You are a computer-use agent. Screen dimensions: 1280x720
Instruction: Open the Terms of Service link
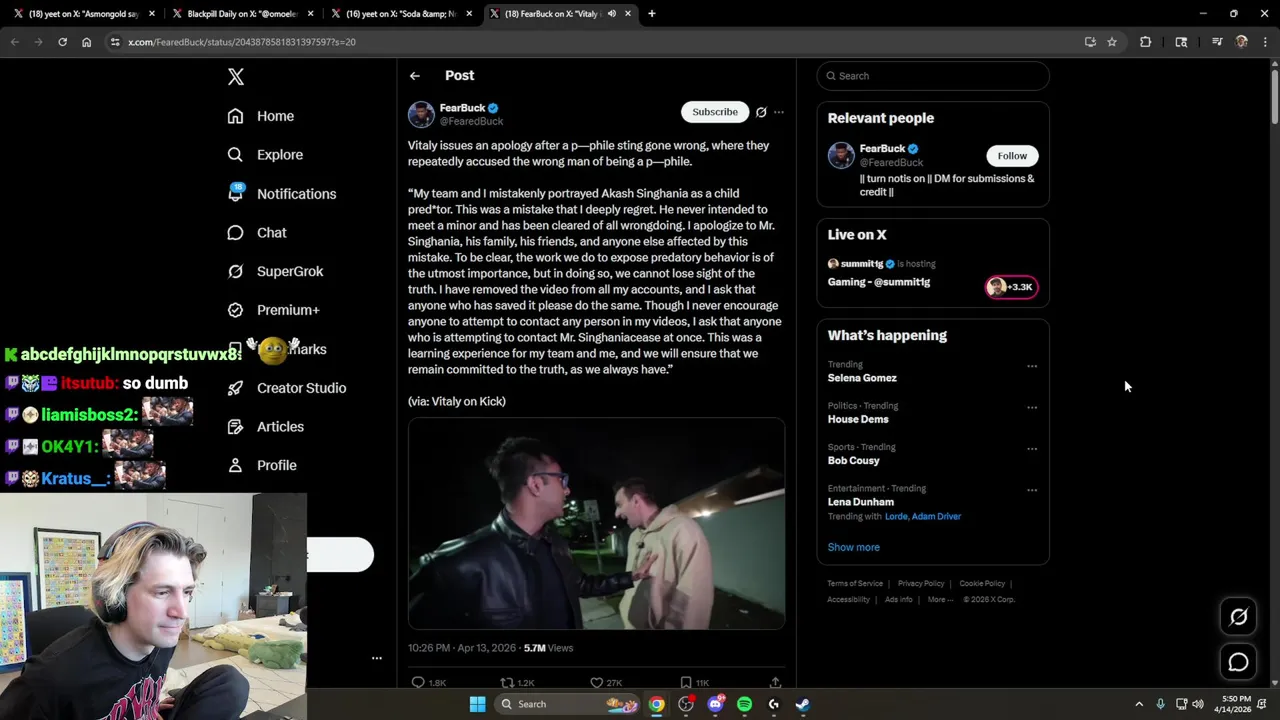tap(855, 584)
